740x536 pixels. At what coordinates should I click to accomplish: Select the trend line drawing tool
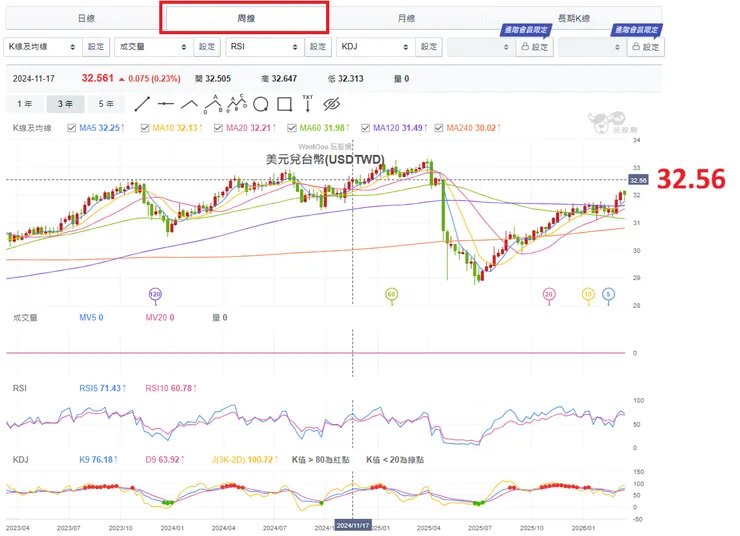tap(142, 104)
